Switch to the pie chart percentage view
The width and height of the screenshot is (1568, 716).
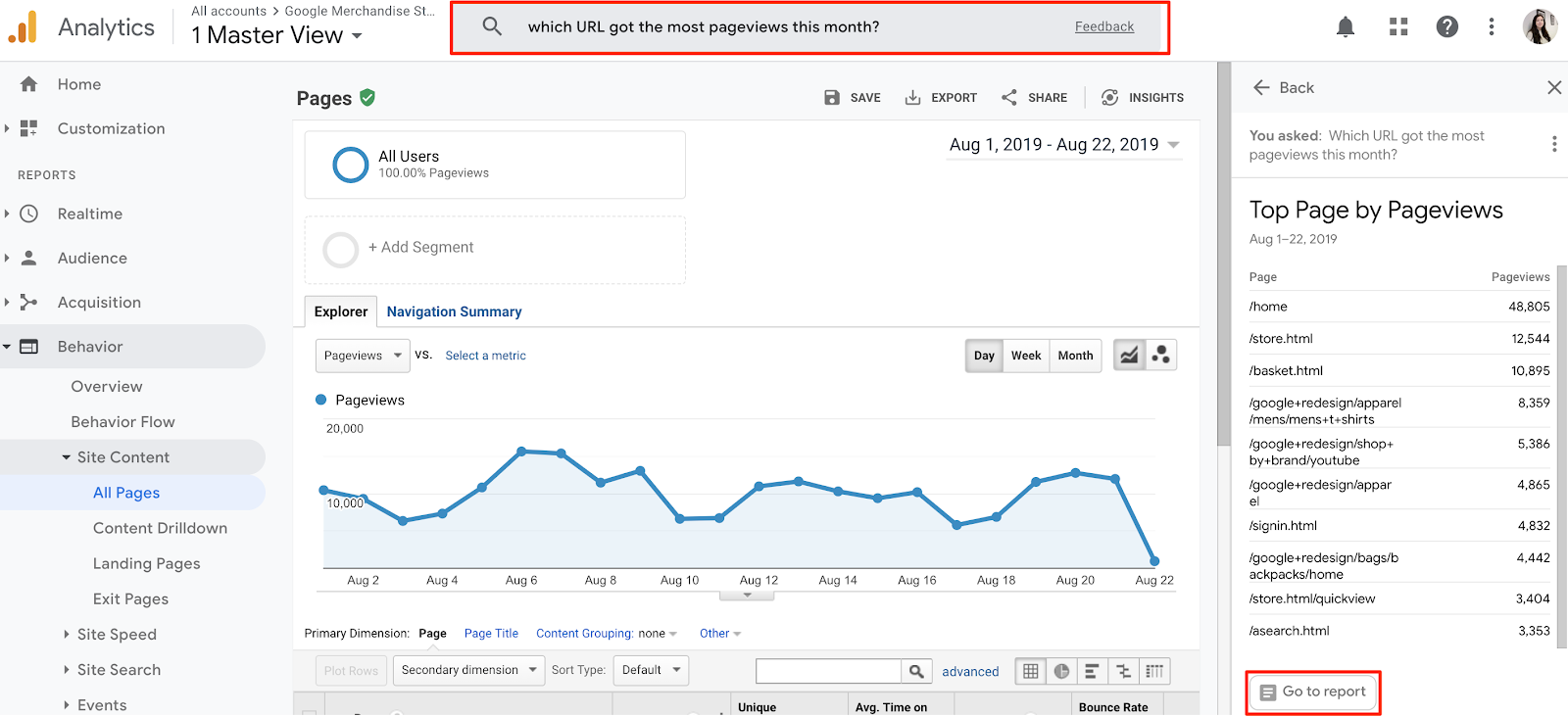(x=1061, y=671)
